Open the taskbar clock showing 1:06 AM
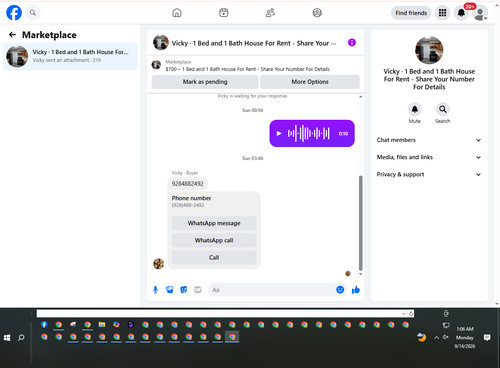Image resolution: width=500 pixels, height=368 pixels. click(465, 337)
